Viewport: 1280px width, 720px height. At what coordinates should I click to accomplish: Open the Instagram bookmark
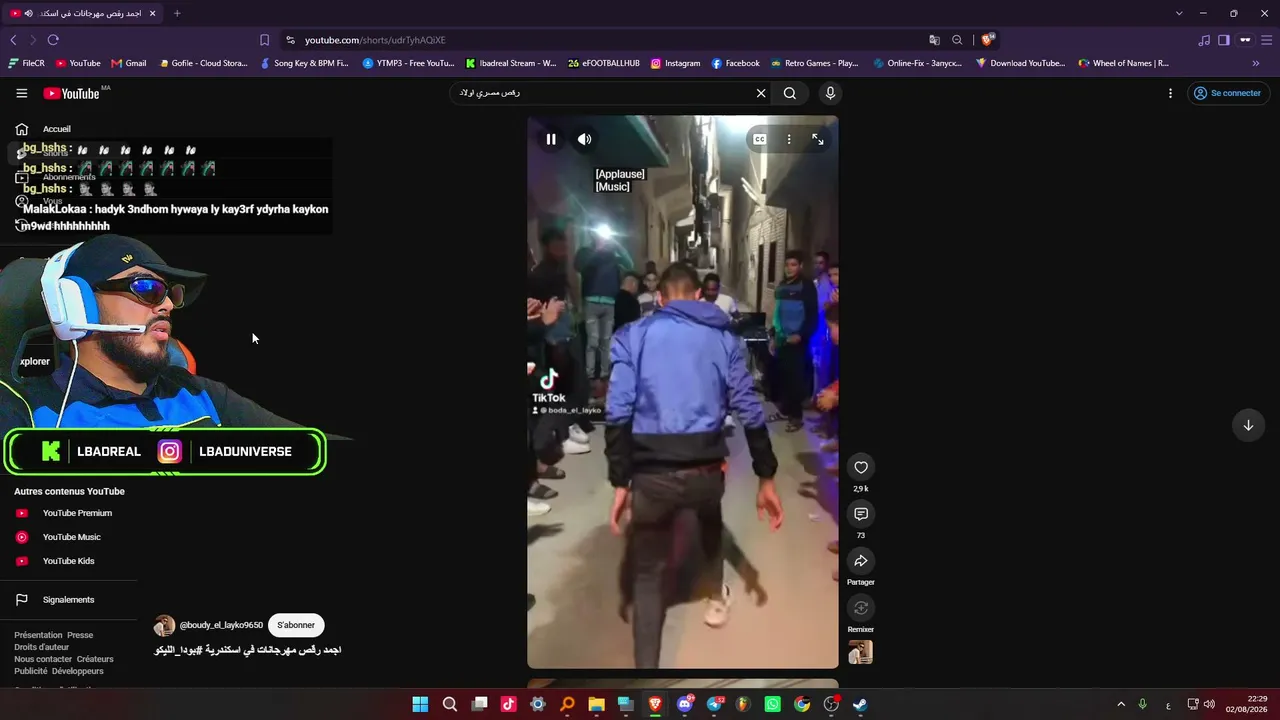[676, 63]
